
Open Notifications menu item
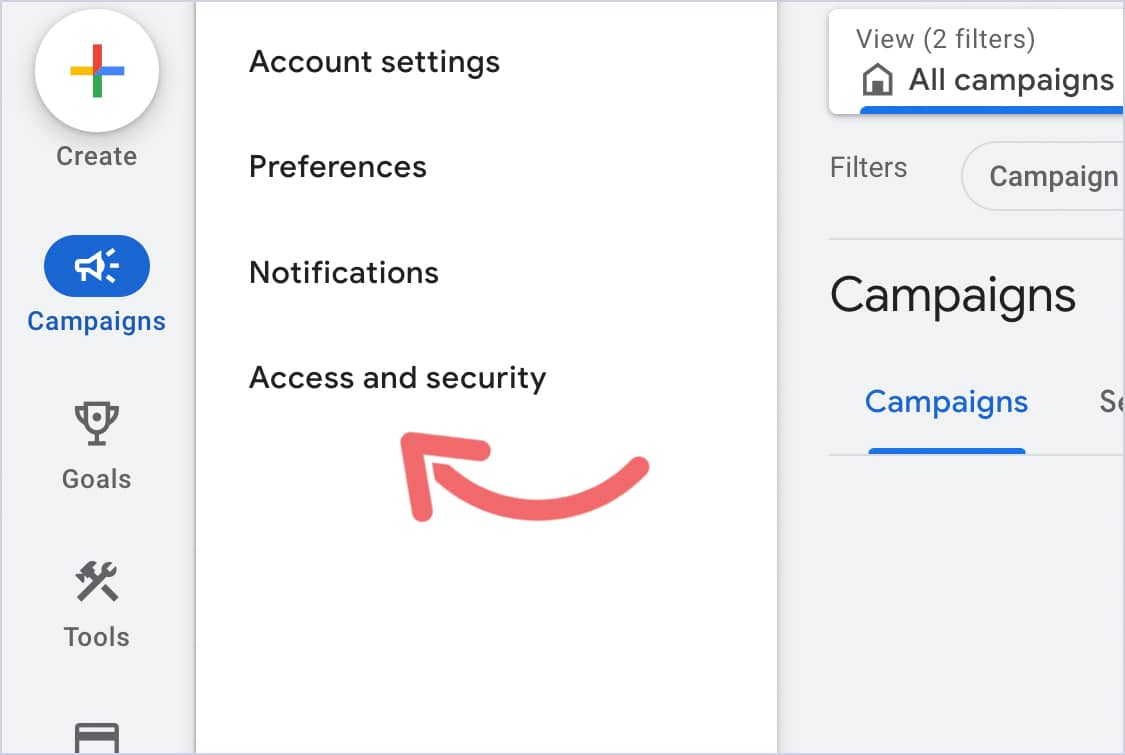[344, 273]
